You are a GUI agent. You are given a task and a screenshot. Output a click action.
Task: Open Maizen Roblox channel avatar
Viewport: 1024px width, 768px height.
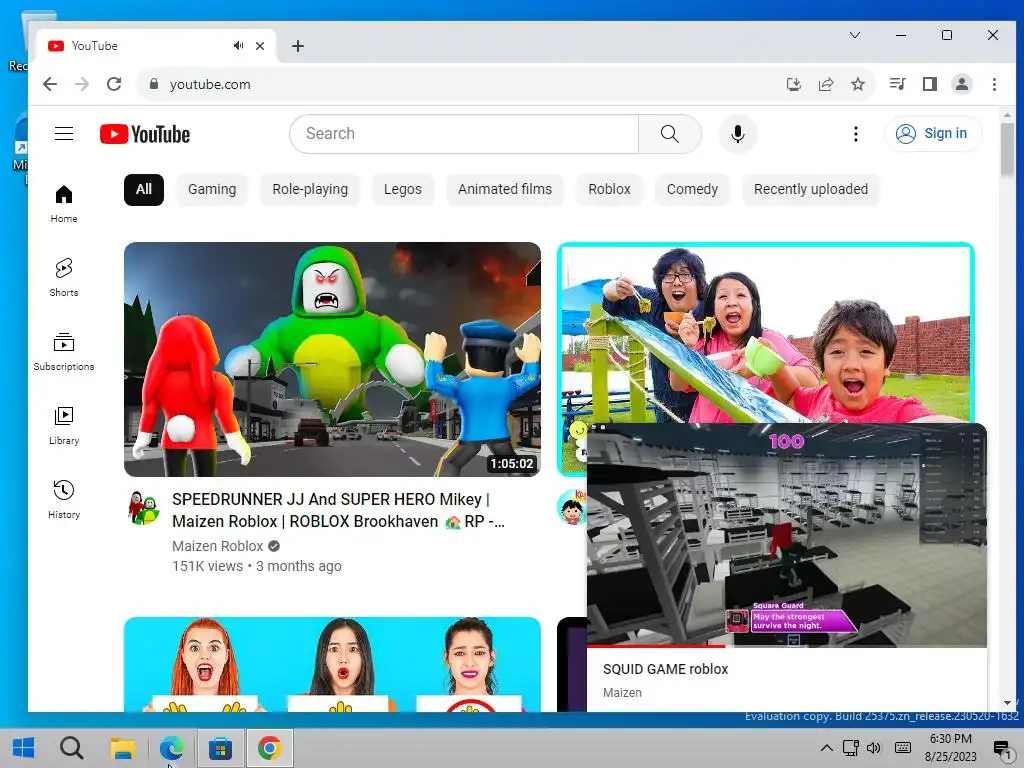coord(144,507)
